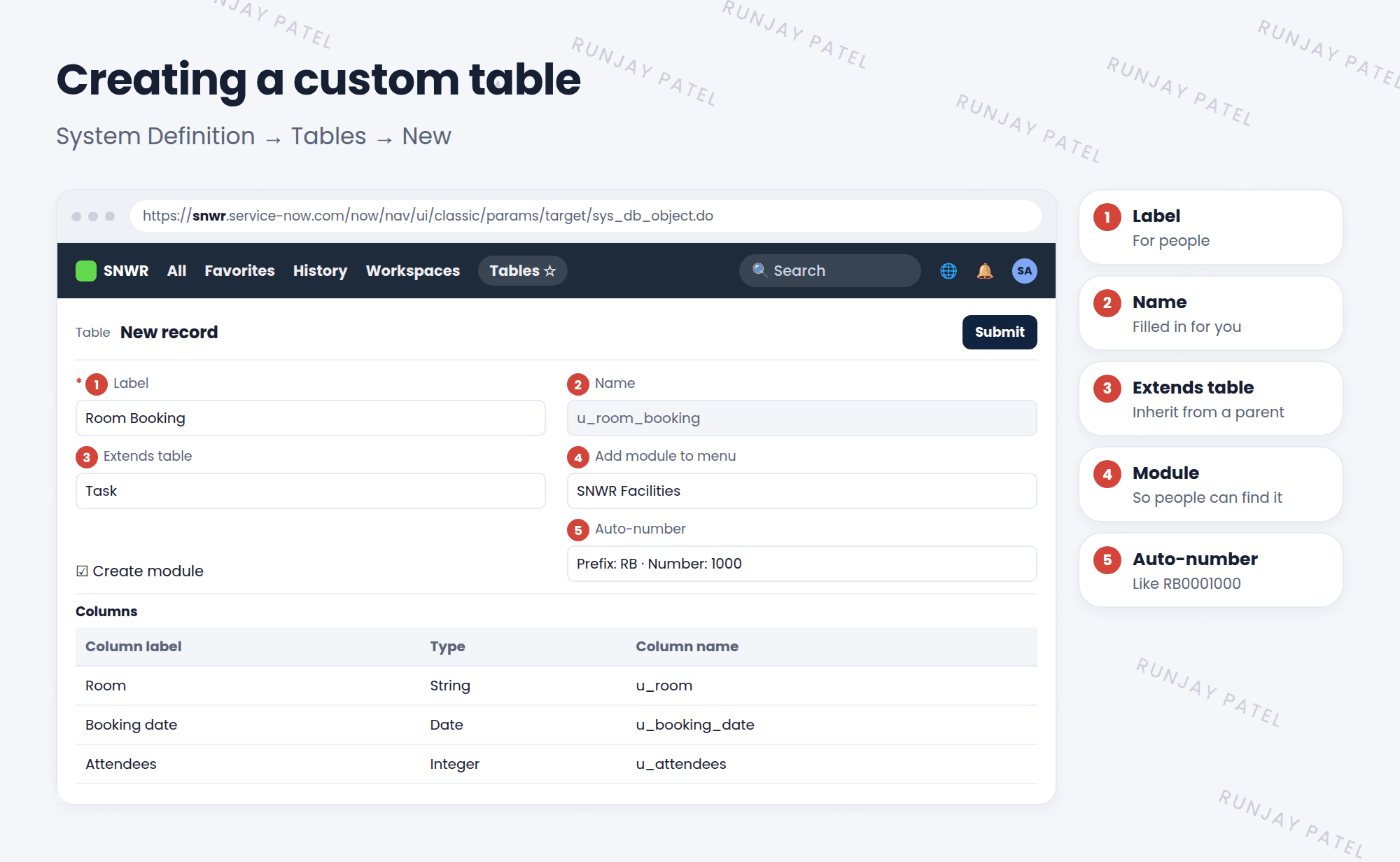This screenshot has width=1400, height=862.
Task: Click the String type cell
Action: click(450, 686)
